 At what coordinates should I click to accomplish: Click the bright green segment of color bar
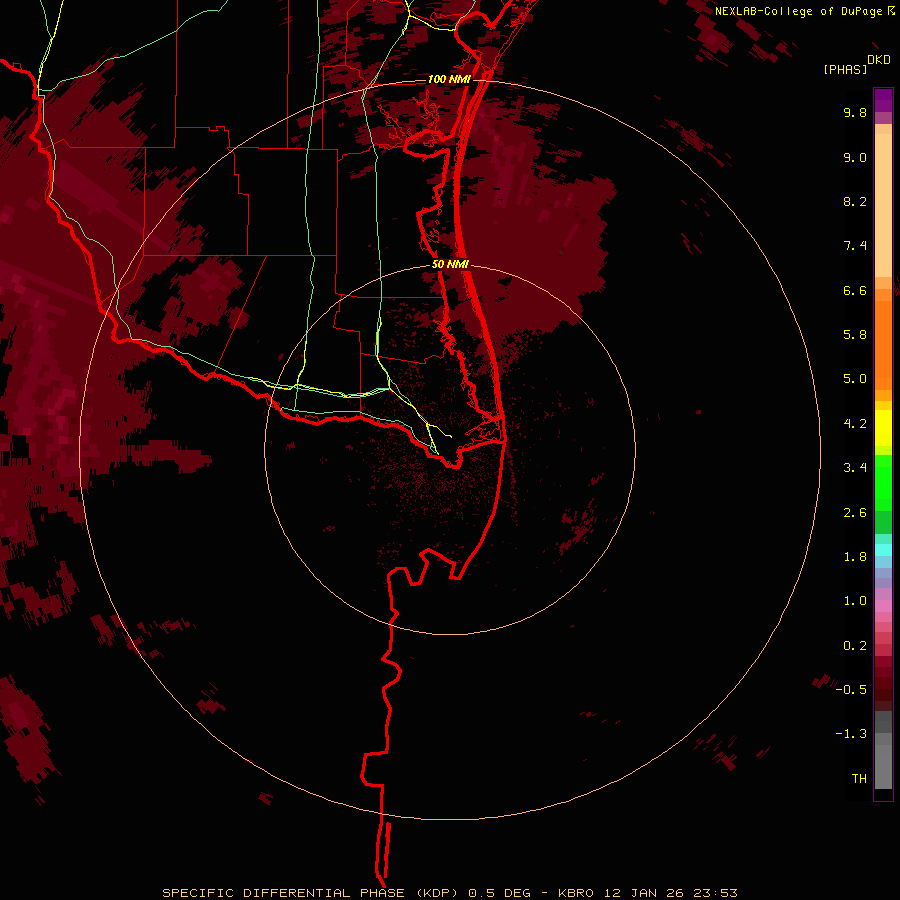(x=883, y=483)
